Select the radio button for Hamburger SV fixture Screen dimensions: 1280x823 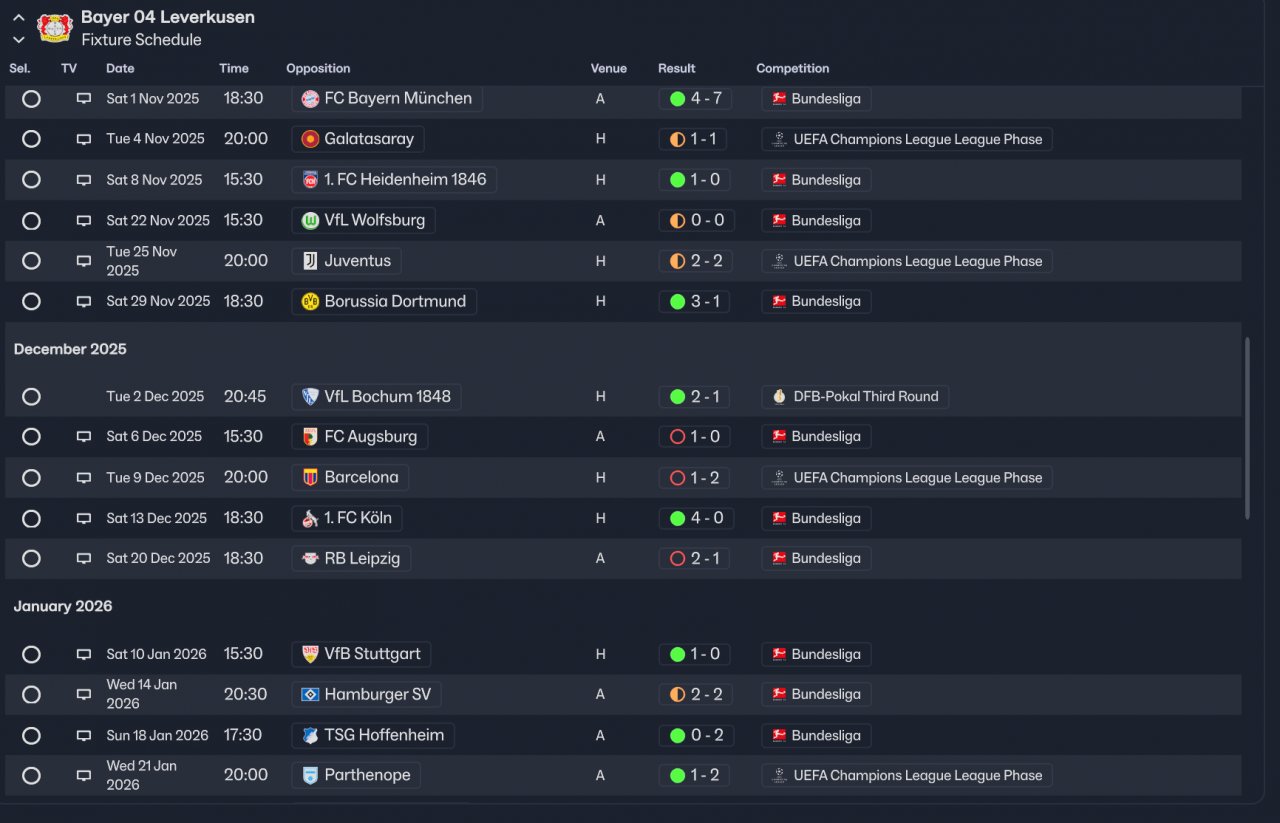31,695
